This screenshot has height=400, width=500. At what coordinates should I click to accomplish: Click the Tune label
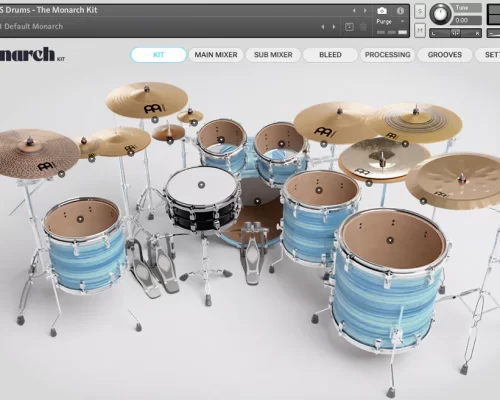462,8
